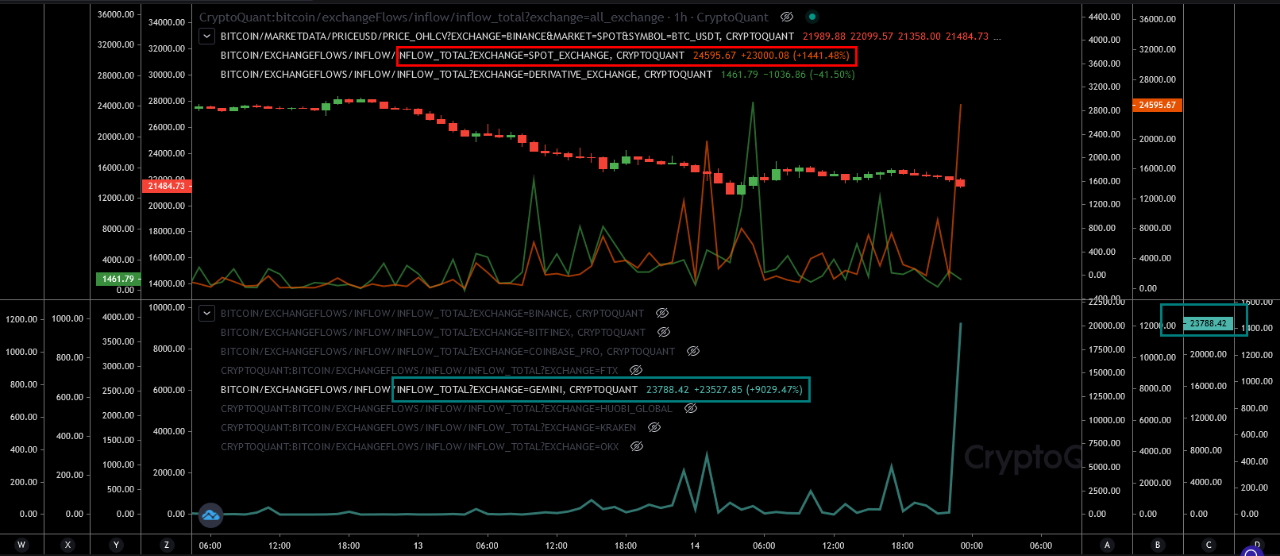Select the Y price scale label
1280x556 pixels.
coord(117,545)
